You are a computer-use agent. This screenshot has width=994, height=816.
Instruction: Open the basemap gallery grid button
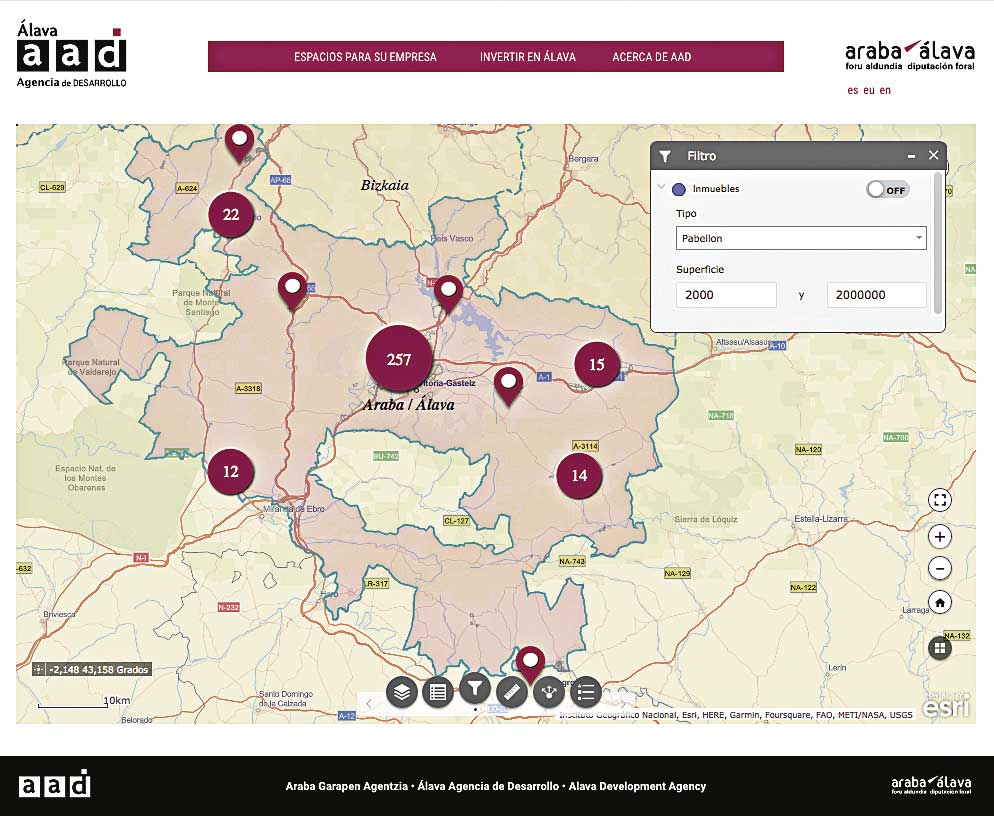click(x=939, y=648)
